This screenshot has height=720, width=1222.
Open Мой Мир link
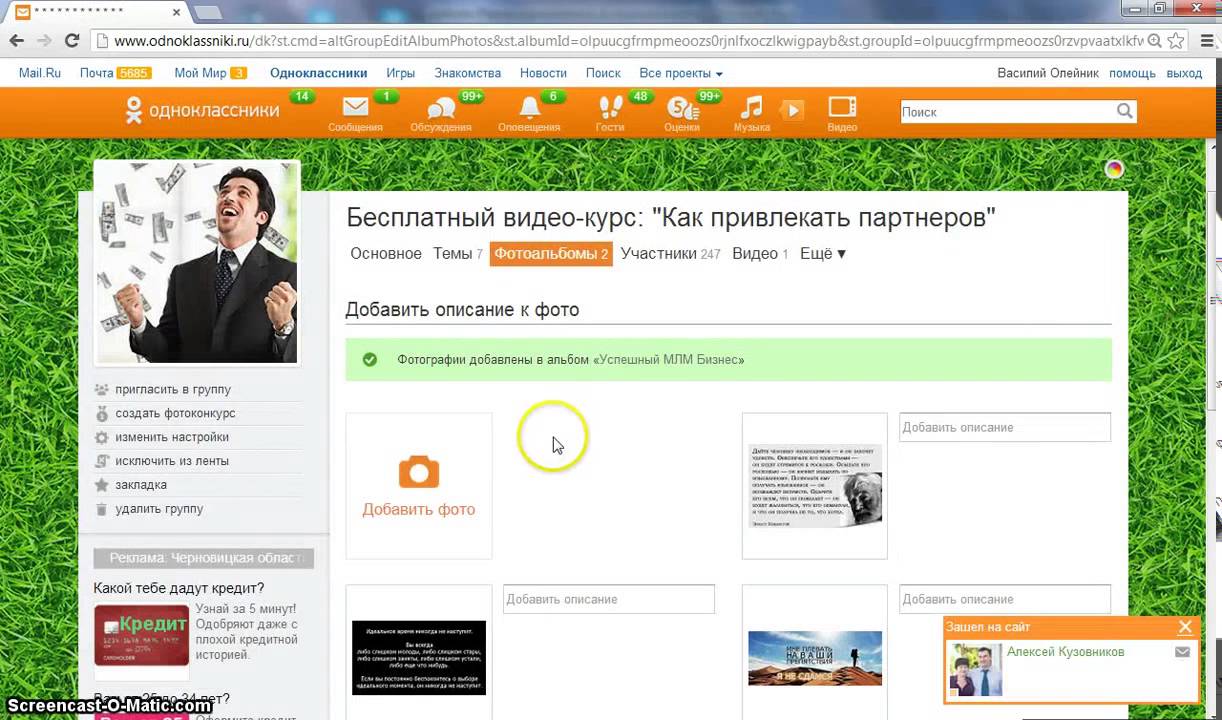click(200, 73)
